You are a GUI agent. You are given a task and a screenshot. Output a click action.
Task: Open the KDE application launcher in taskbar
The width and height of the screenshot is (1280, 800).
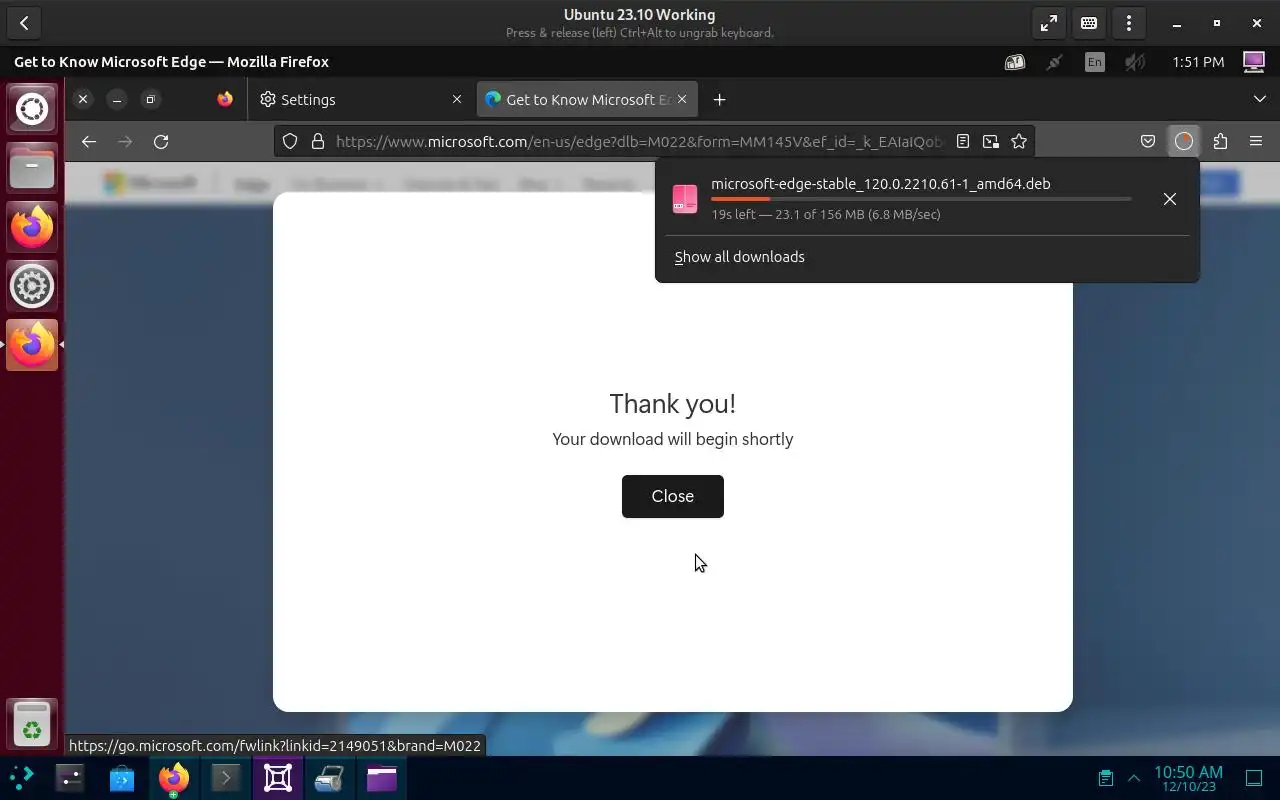click(x=22, y=778)
